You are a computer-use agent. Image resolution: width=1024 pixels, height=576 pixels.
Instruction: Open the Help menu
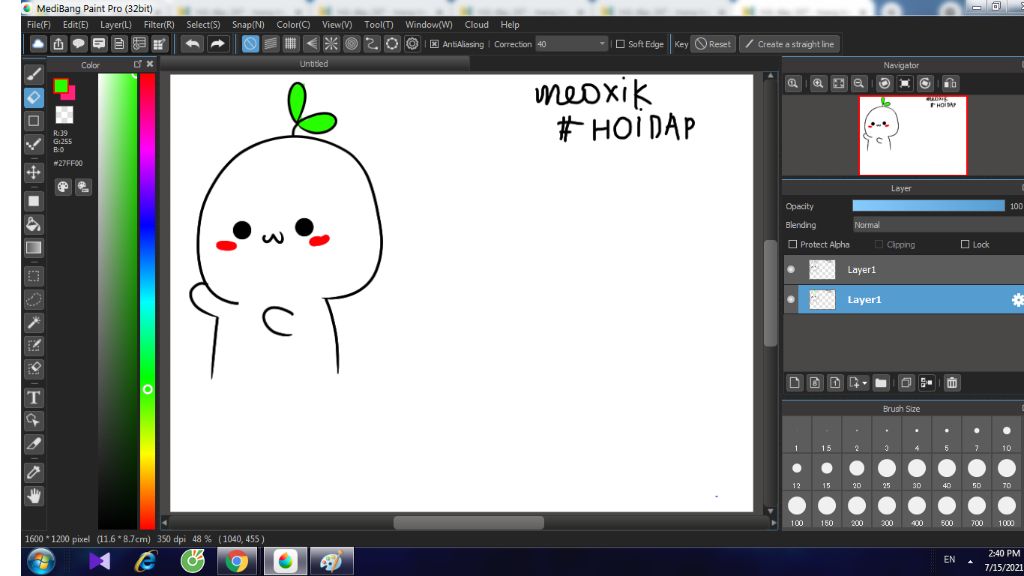(x=509, y=24)
